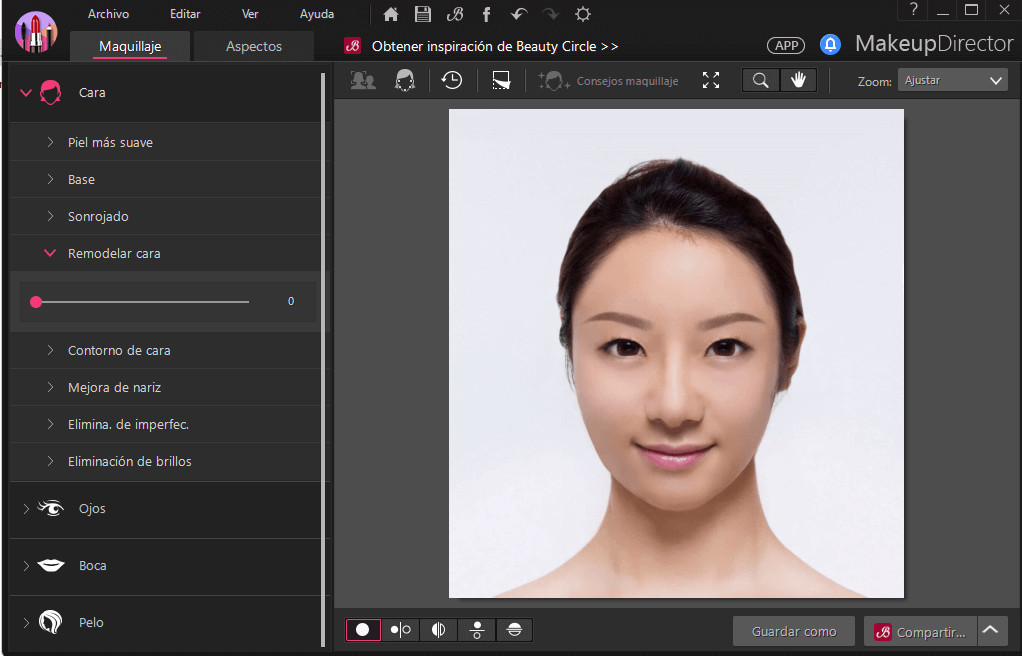Open Obtener inspiración de Beauty Circle link
The image size is (1022, 656).
(x=495, y=46)
